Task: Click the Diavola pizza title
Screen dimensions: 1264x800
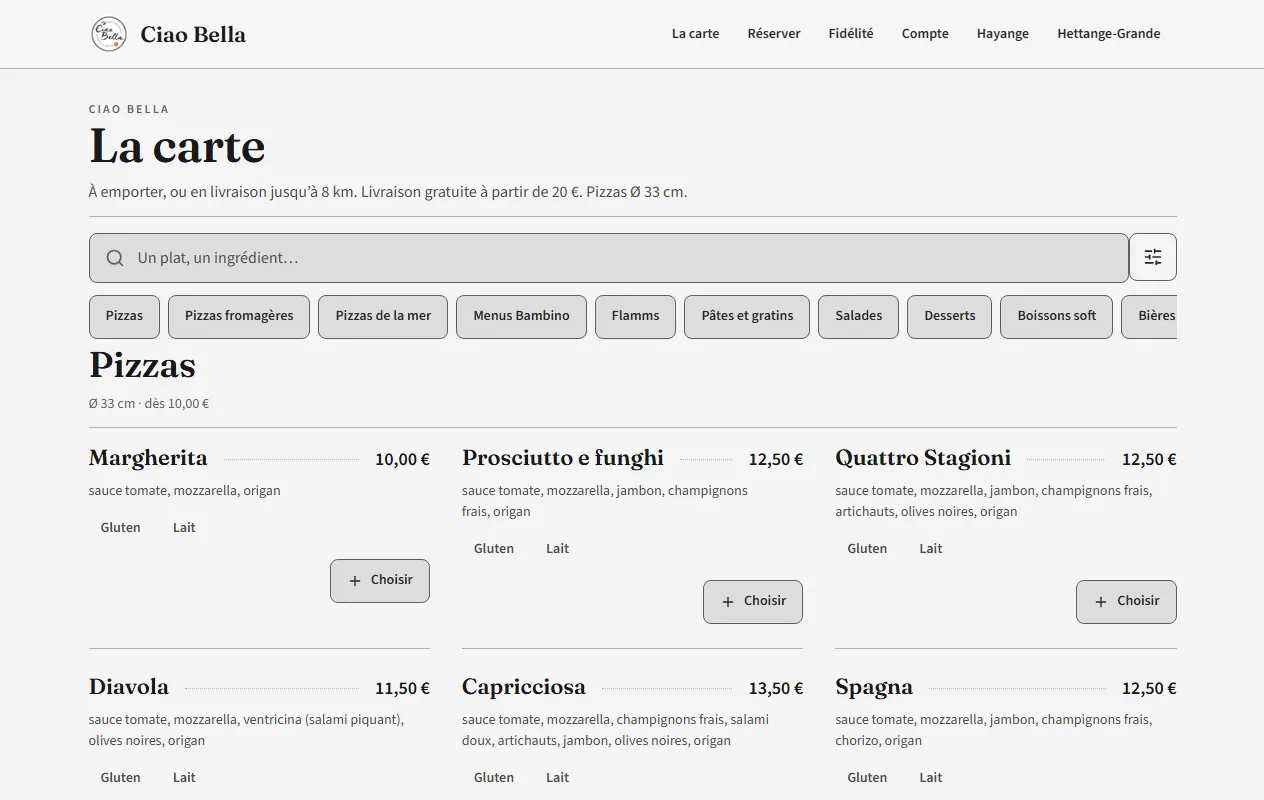Action: (x=129, y=687)
